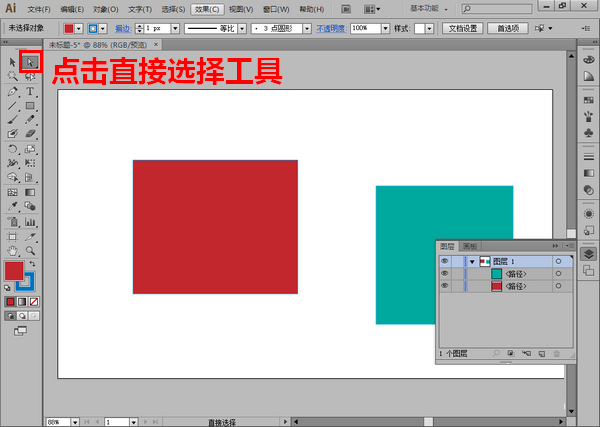Select the Direct Selection tool (white arrow)
Screen dimensions: 600x427
(x=30, y=62)
